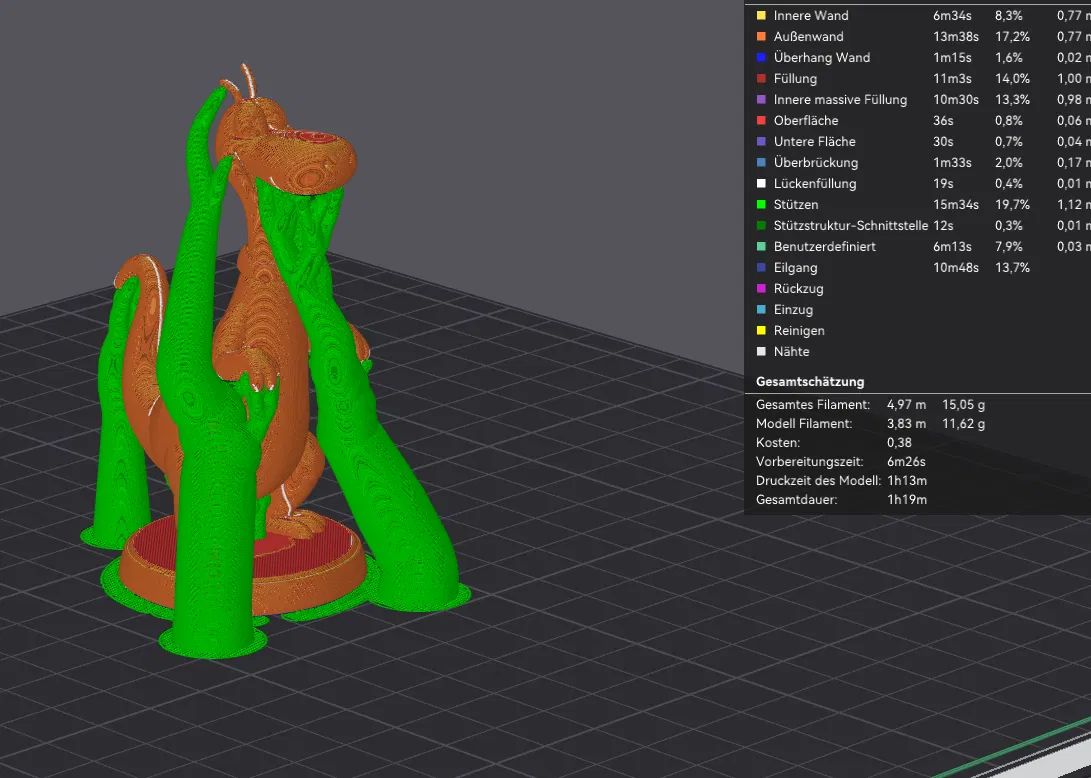Image resolution: width=1091 pixels, height=778 pixels.
Task: Click the Gesamtschätzung section header
Action: coord(810,381)
